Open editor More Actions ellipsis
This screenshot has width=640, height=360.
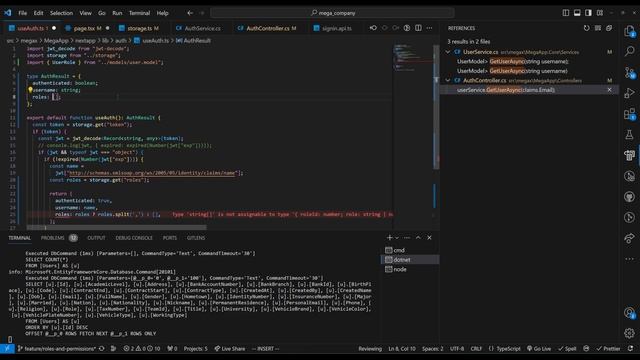pyautogui.click(x=429, y=28)
